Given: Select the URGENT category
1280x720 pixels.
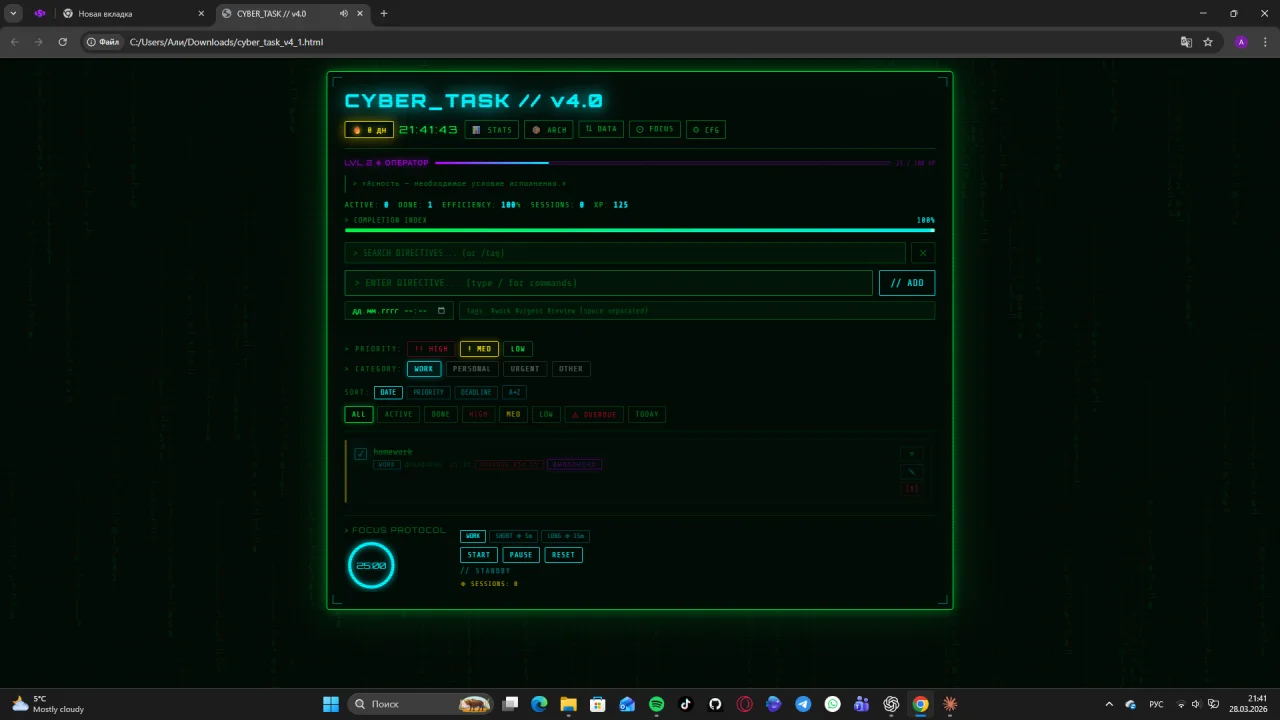Looking at the screenshot, I should [525, 369].
